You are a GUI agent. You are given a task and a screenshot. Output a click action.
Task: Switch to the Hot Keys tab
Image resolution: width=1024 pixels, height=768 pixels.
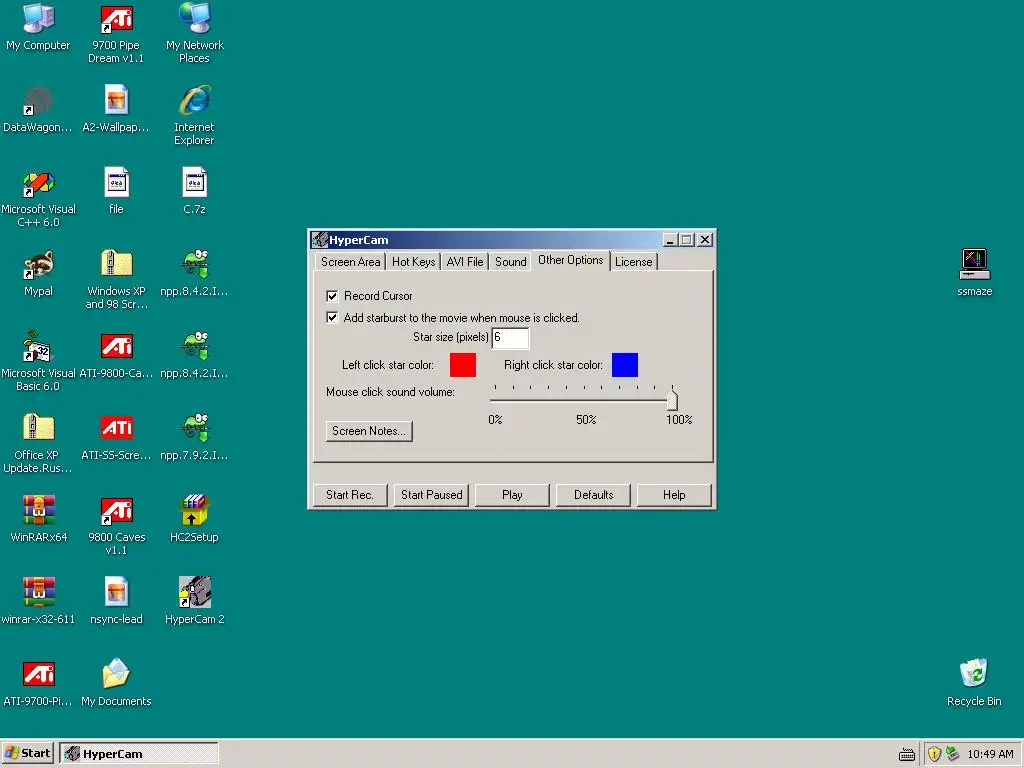413,262
